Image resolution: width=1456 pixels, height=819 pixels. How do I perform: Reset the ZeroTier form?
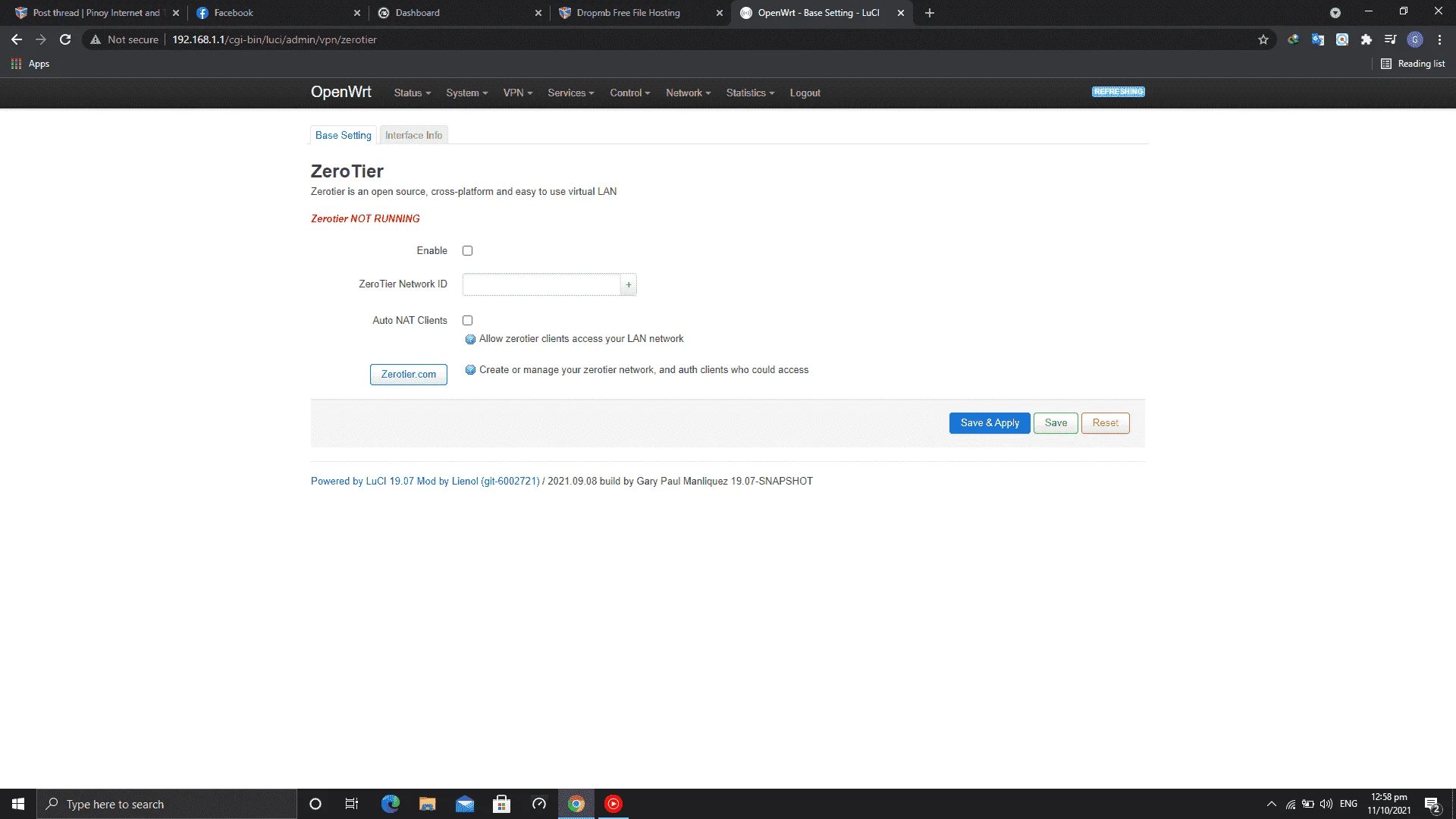click(1106, 423)
